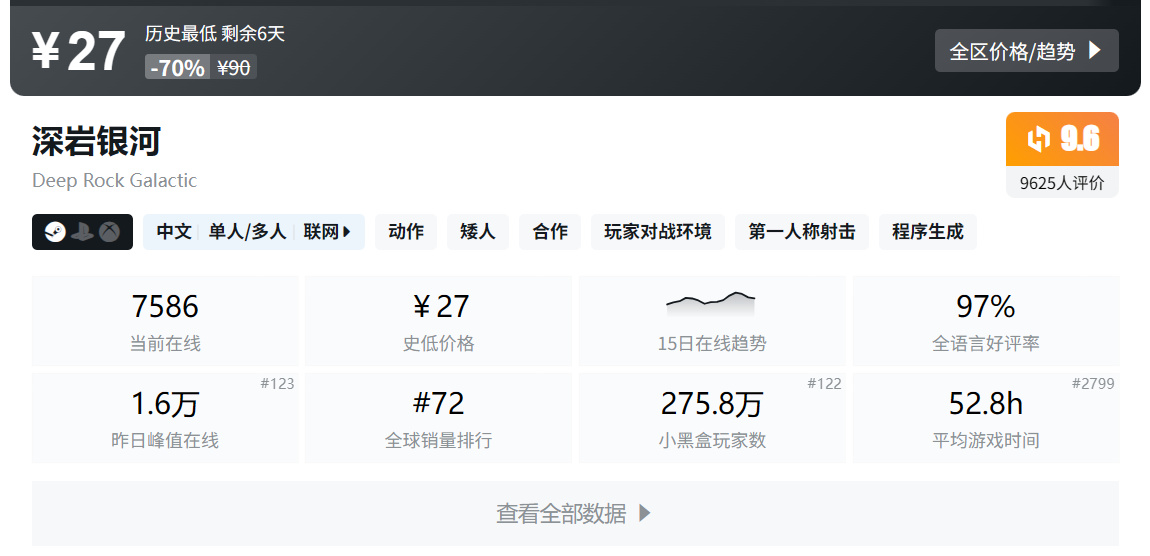Select the 合作 tag
The image size is (1150, 556).
pos(550,232)
